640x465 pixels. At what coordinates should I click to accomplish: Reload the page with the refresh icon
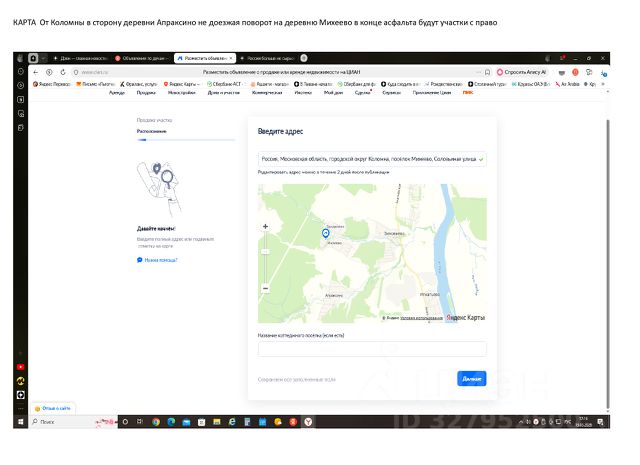(x=63, y=72)
